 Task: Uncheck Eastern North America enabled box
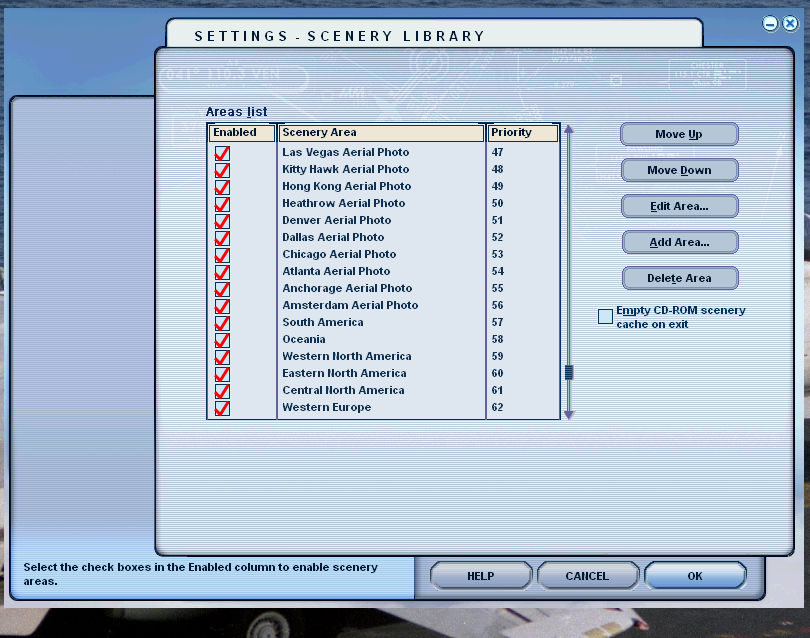coord(222,375)
